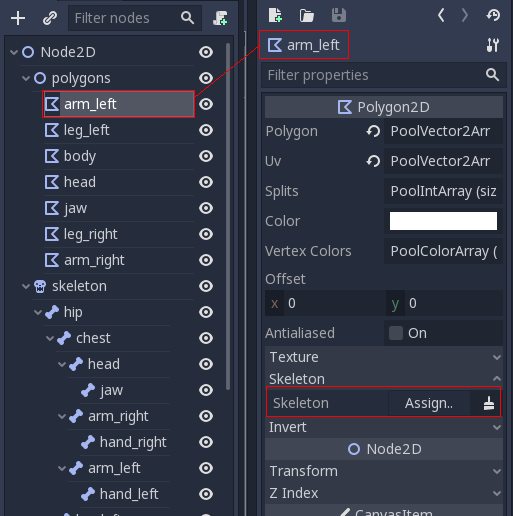
Task: Open the load resource folder icon
Action: 307,15
